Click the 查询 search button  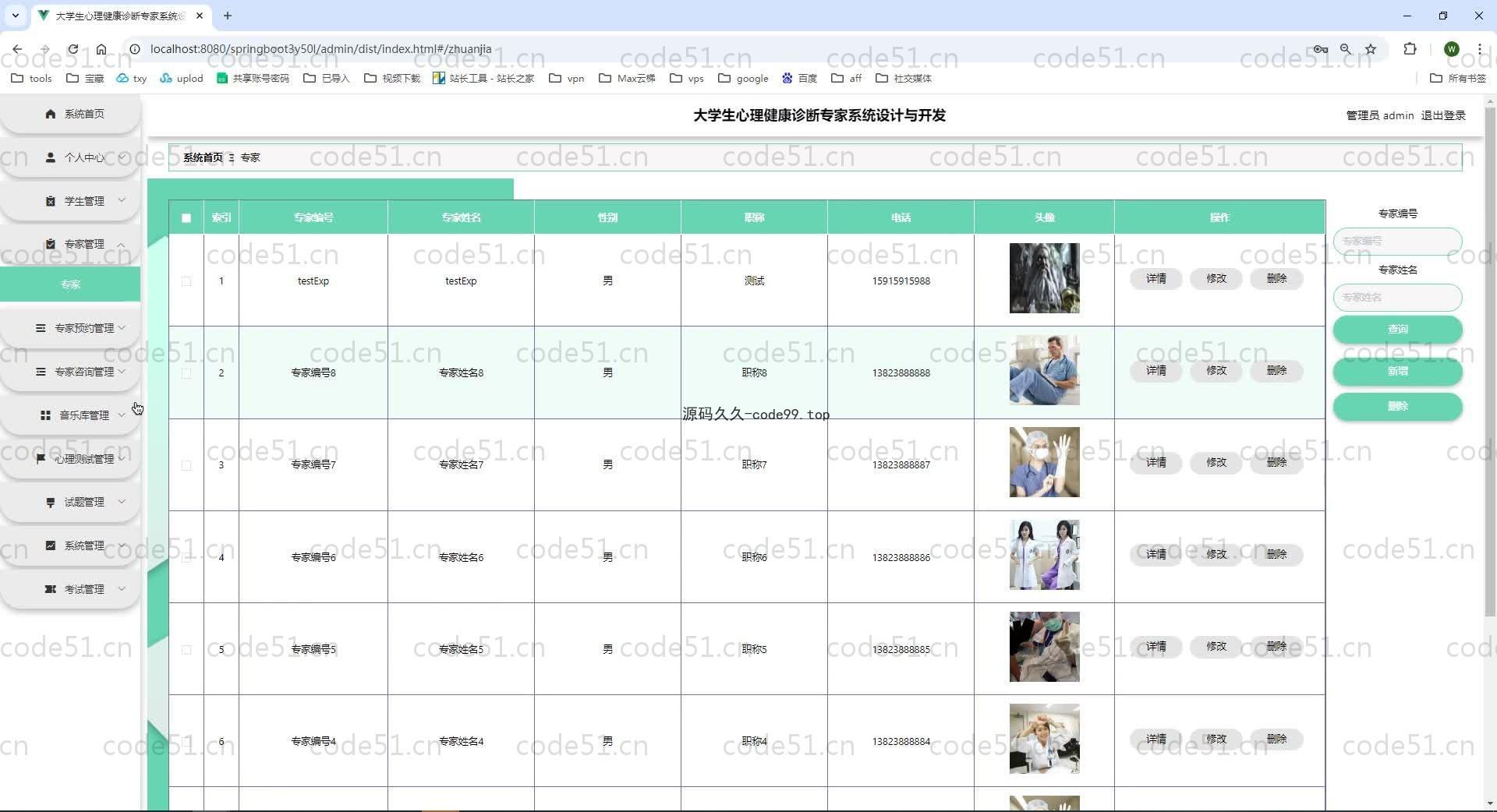tap(1397, 329)
